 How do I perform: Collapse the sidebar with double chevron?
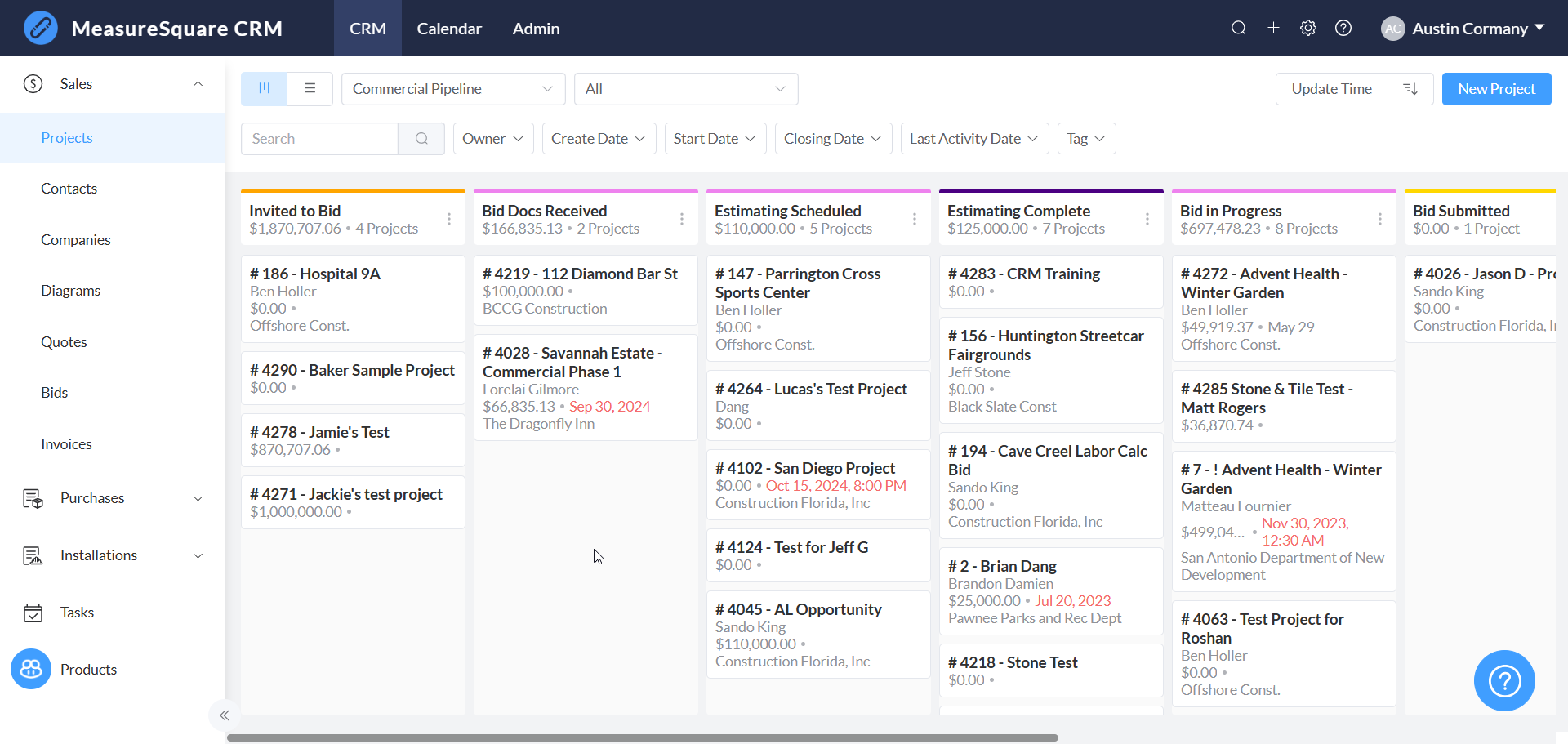tap(225, 715)
